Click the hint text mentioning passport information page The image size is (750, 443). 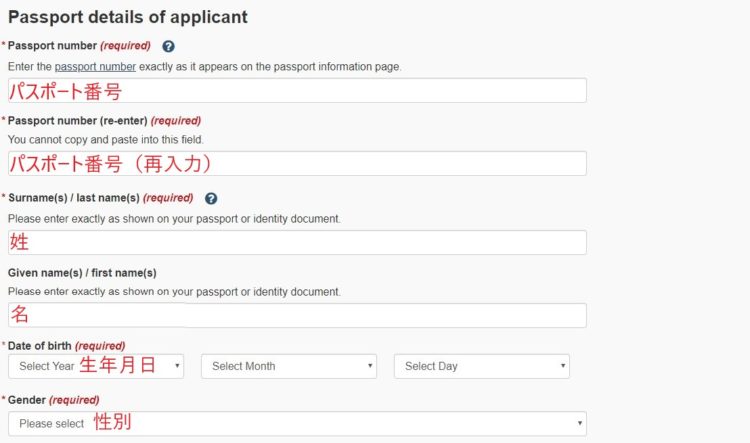pyautogui.click(x=204, y=66)
